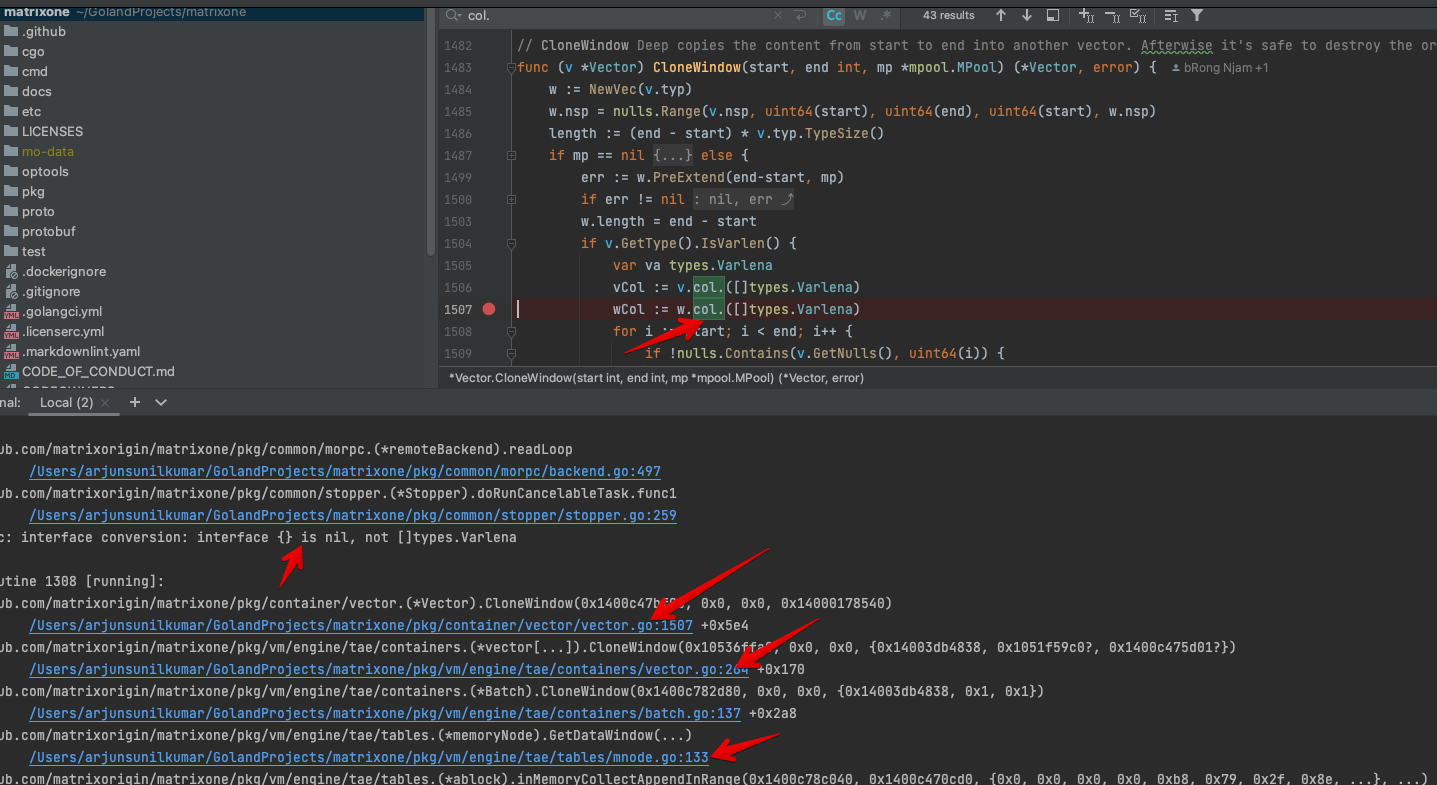Go to next search occurrence
Image resolution: width=1437 pixels, height=785 pixels.
[1026, 16]
